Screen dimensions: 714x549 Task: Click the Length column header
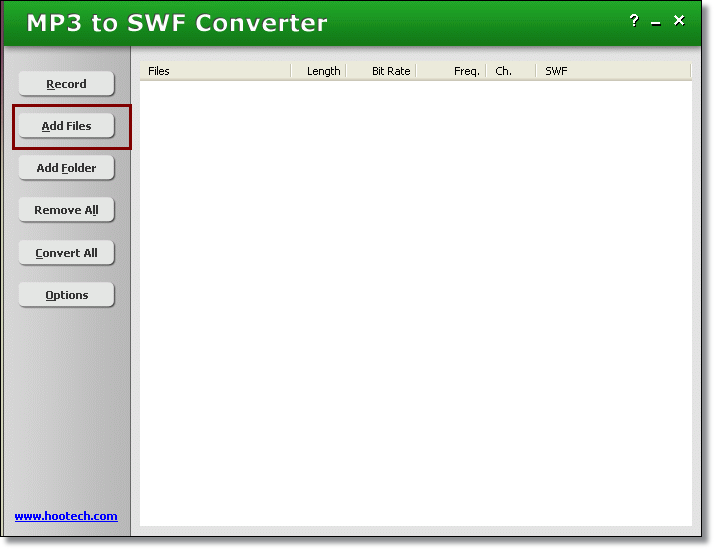[x=322, y=71]
